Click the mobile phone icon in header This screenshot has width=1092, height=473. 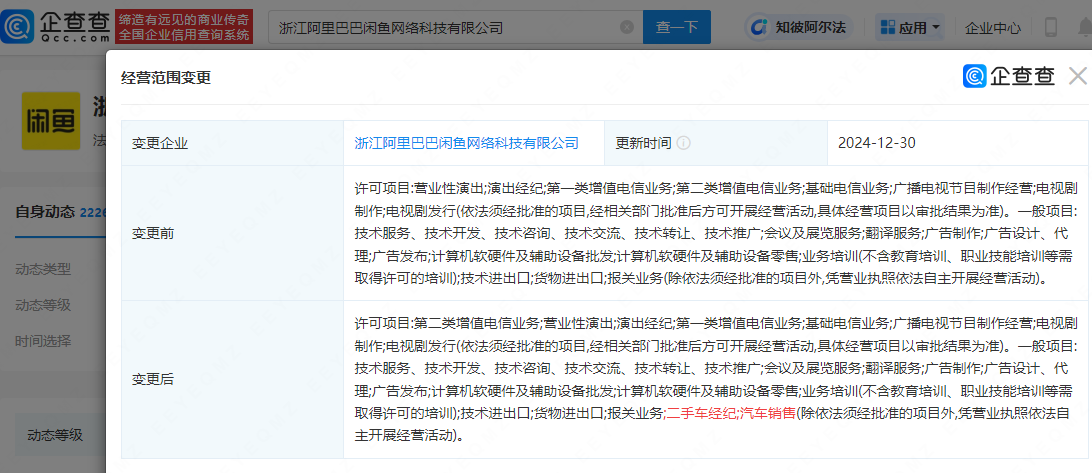coord(1051,28)
